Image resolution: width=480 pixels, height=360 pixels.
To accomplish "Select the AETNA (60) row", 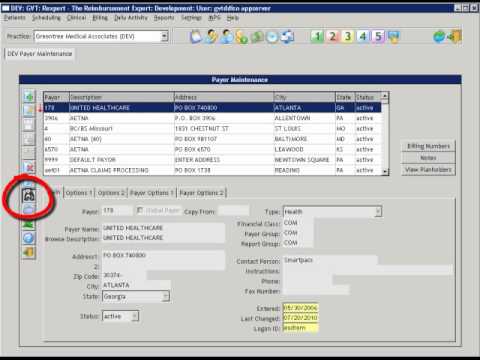I will pyautogui.click(x=212, y=139).
